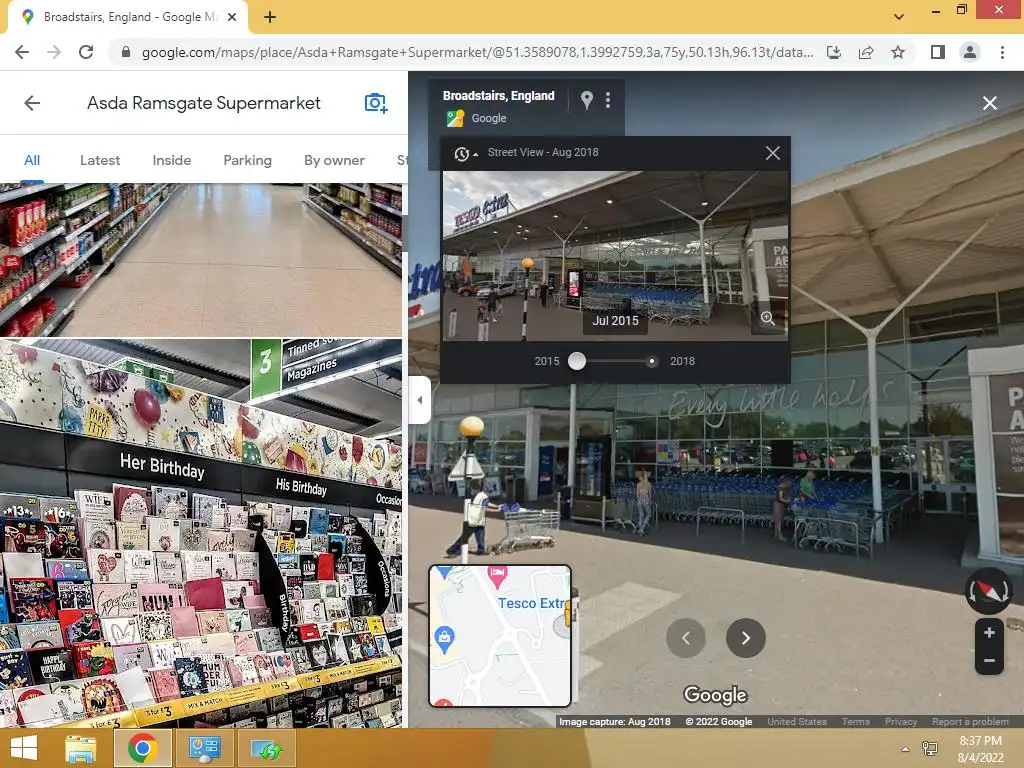This screenshot has width=1024, height=768.
Task: Click the Chrome taskbar icon
Action: point(142,748)
